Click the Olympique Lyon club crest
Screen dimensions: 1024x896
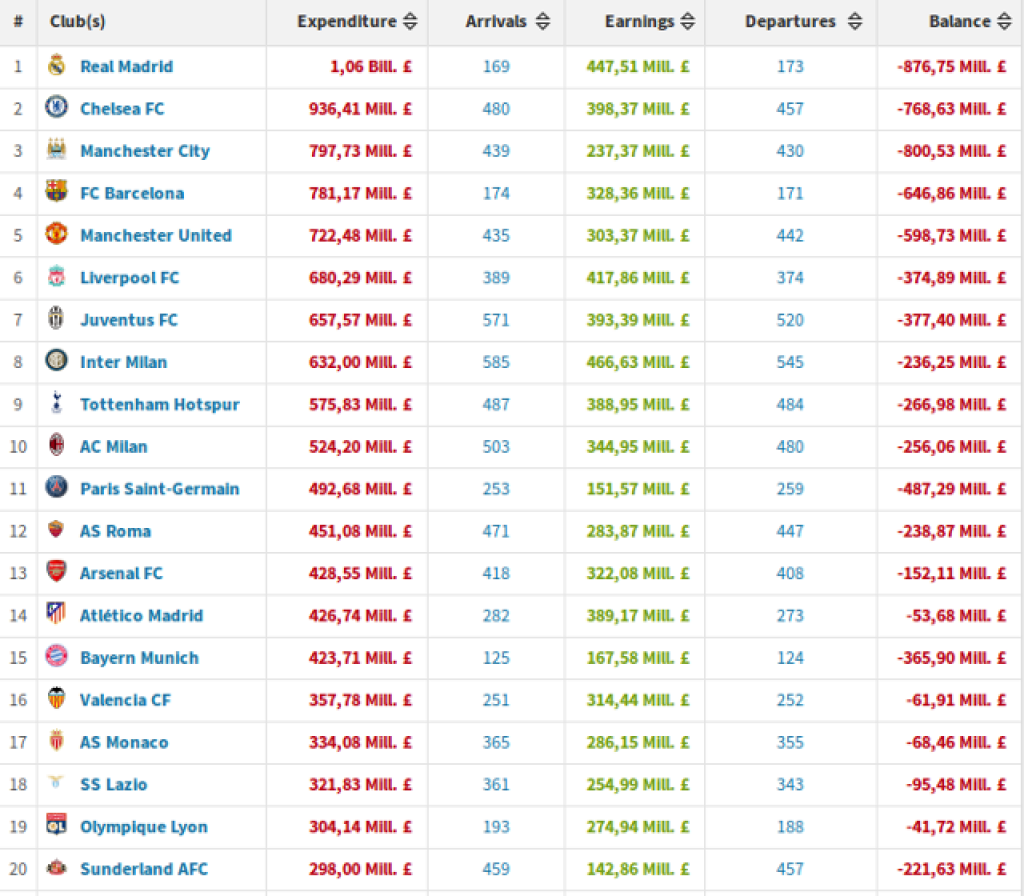pyautogui.click(x=57, y=825)
